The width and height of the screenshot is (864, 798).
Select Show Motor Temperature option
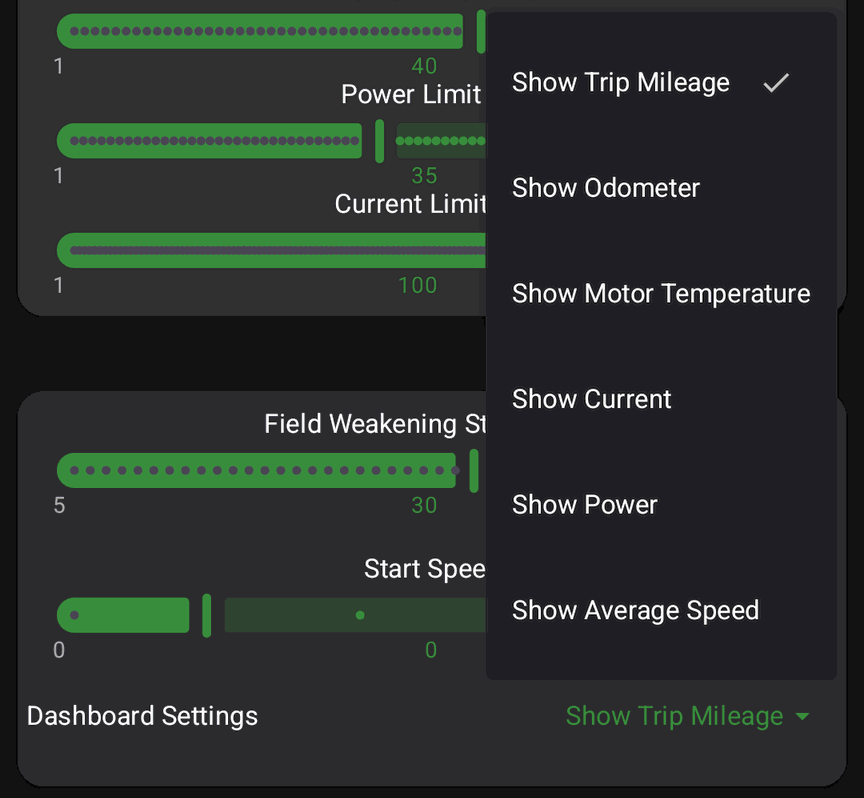[661, 293]
